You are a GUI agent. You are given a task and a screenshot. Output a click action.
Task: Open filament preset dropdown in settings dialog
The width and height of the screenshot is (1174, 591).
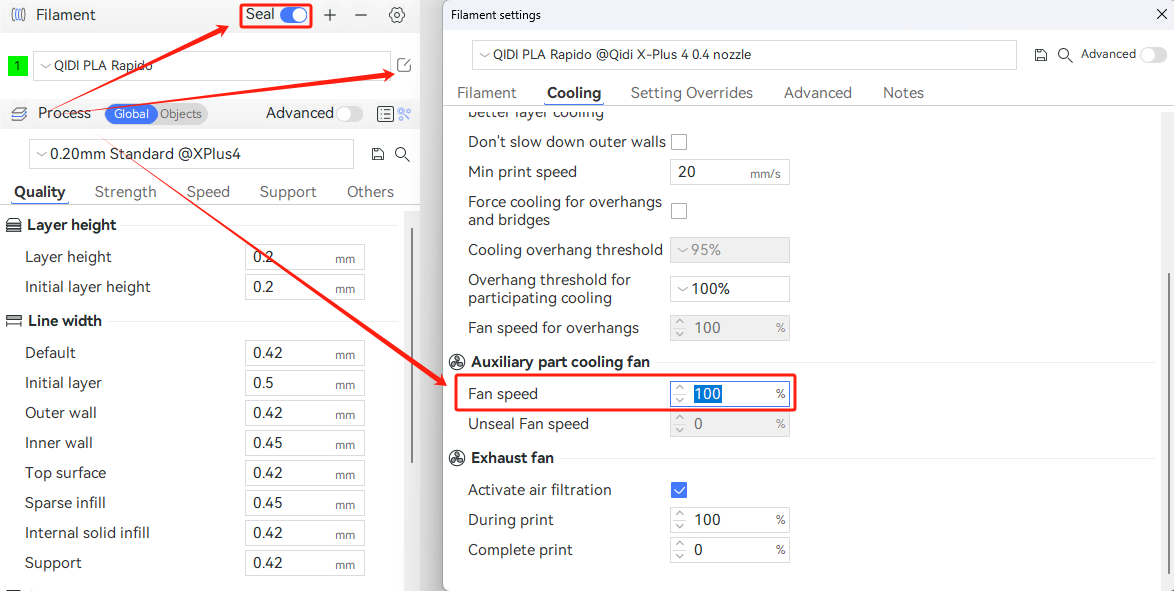[744, 55]
